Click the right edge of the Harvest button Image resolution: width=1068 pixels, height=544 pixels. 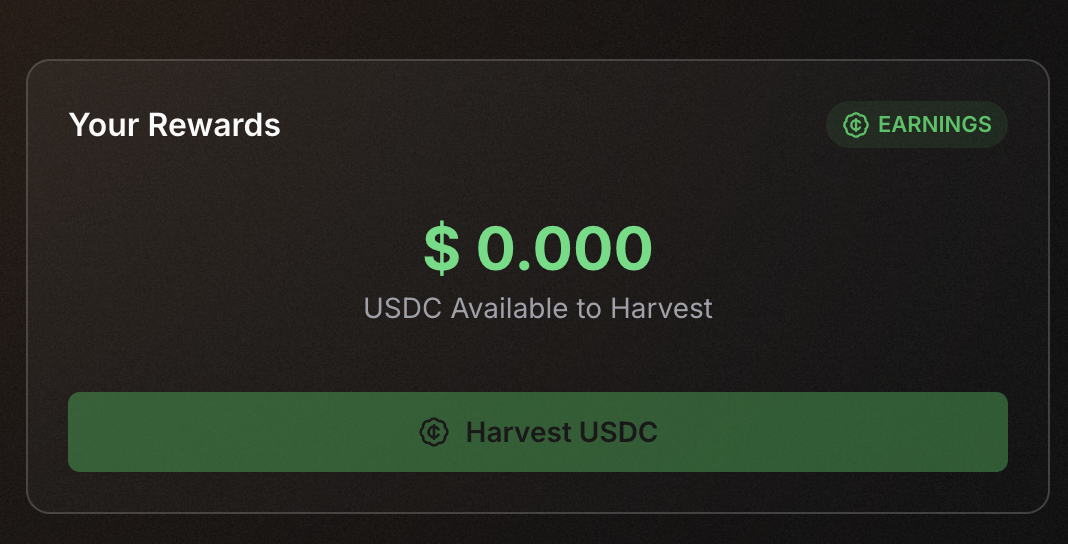coord(996,432)
